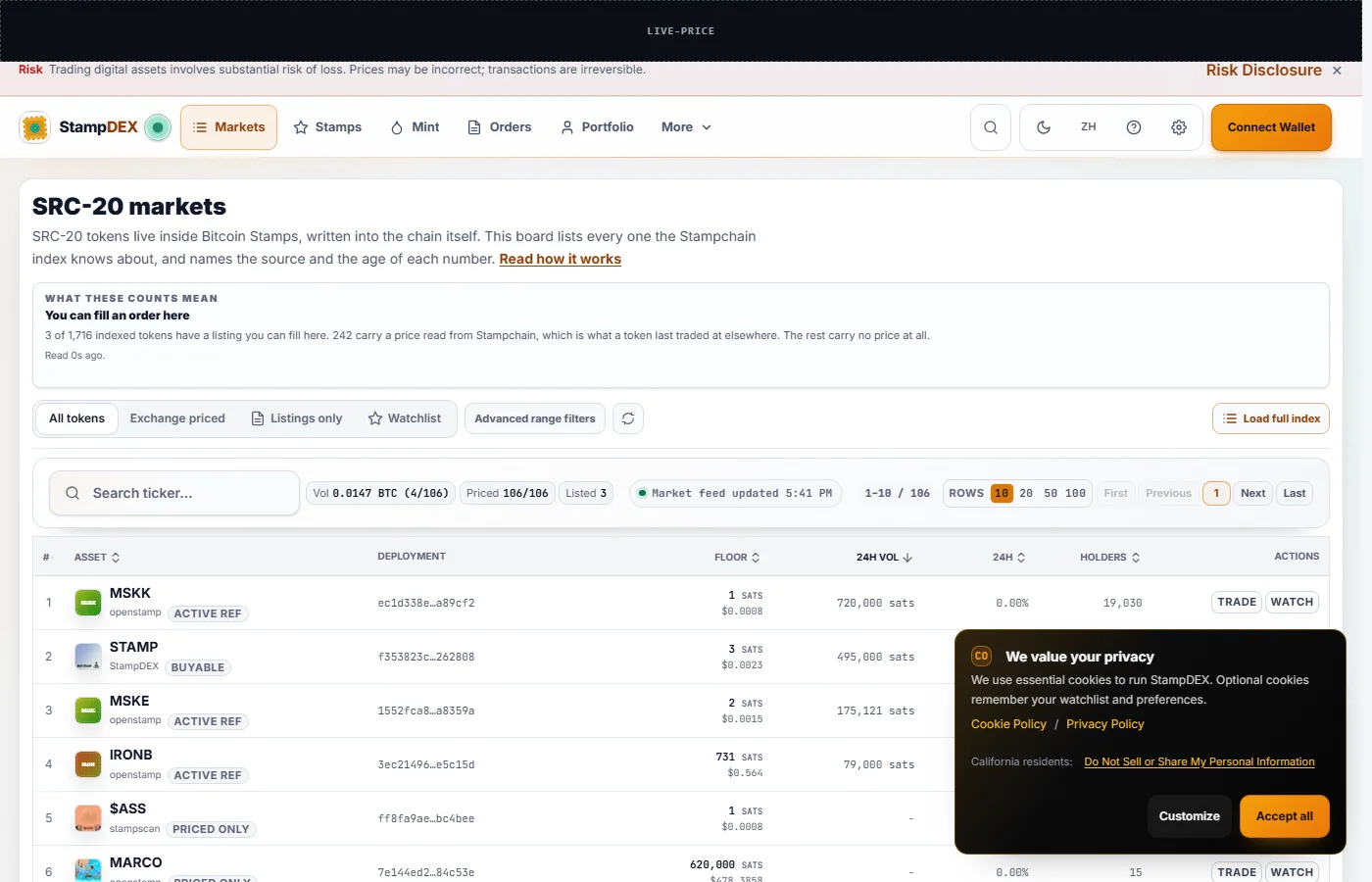Screen dimensions: 1372x882
Task: Open the Orders page
Action: 500,127
